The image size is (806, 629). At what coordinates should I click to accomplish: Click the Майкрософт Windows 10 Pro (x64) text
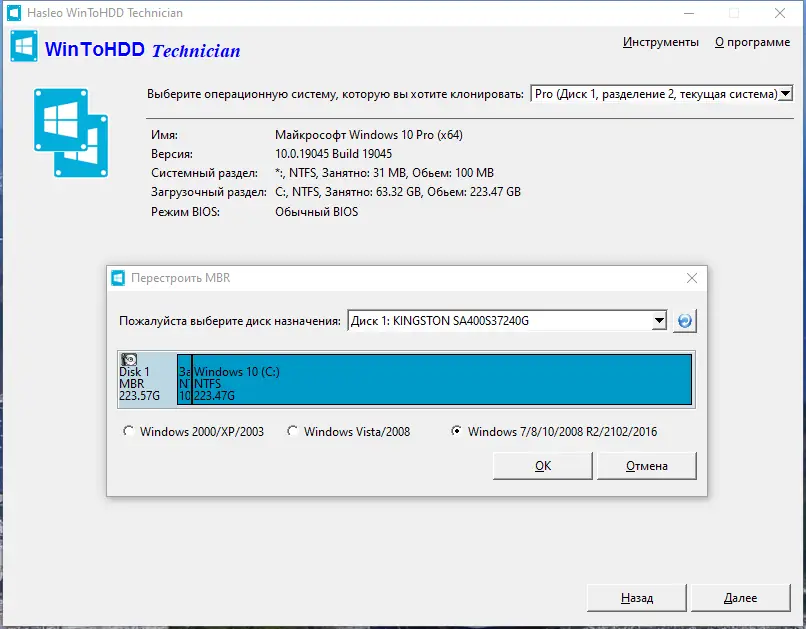pyautogui.click(x=369, y=135)
